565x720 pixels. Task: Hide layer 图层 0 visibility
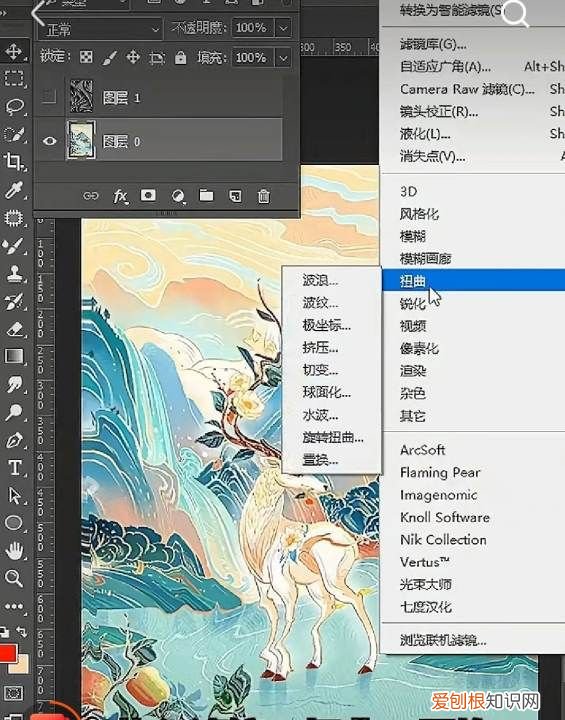pyautogui.click(x=50, y=141)
